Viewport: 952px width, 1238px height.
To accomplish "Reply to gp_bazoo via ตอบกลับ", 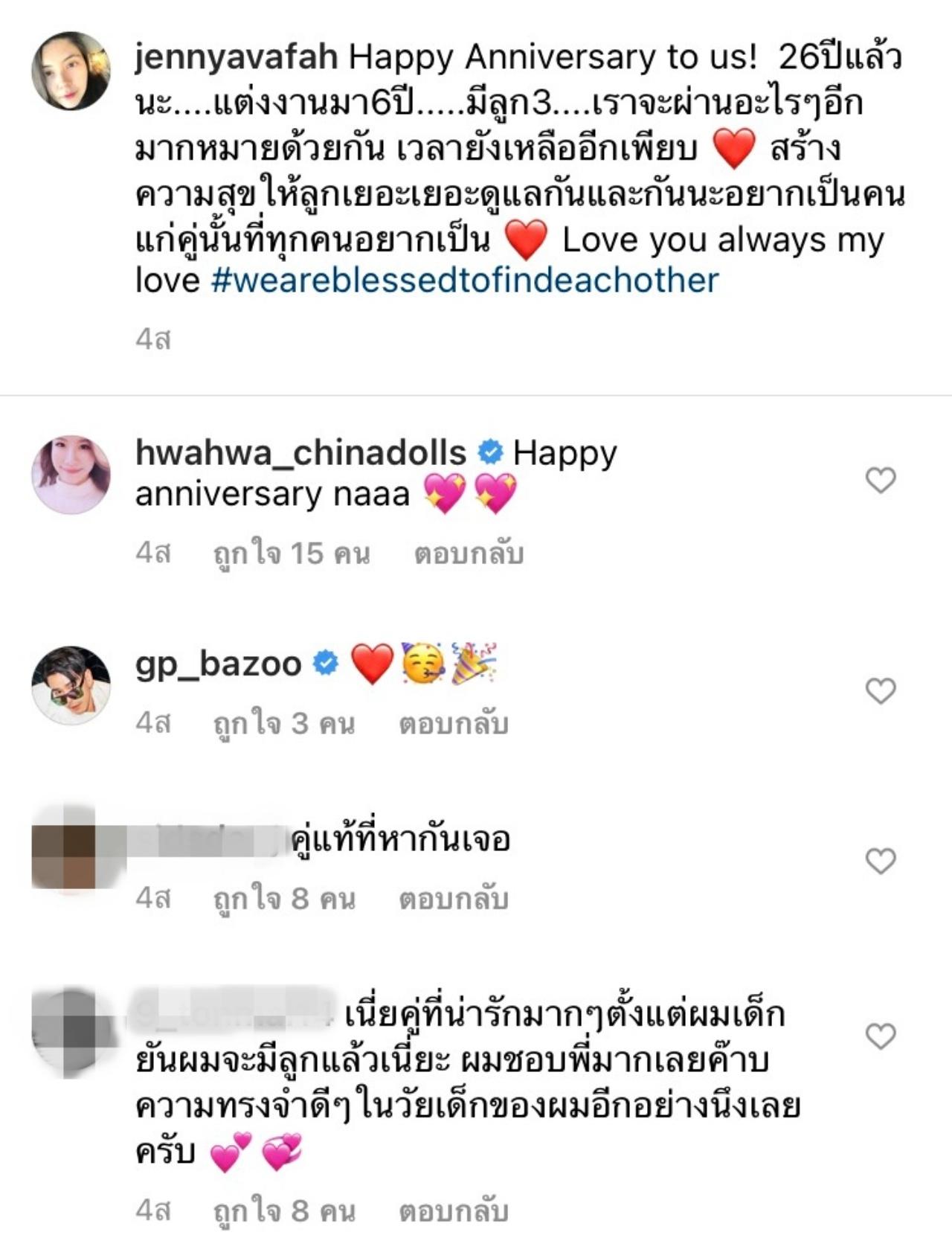I will (454, 722).
